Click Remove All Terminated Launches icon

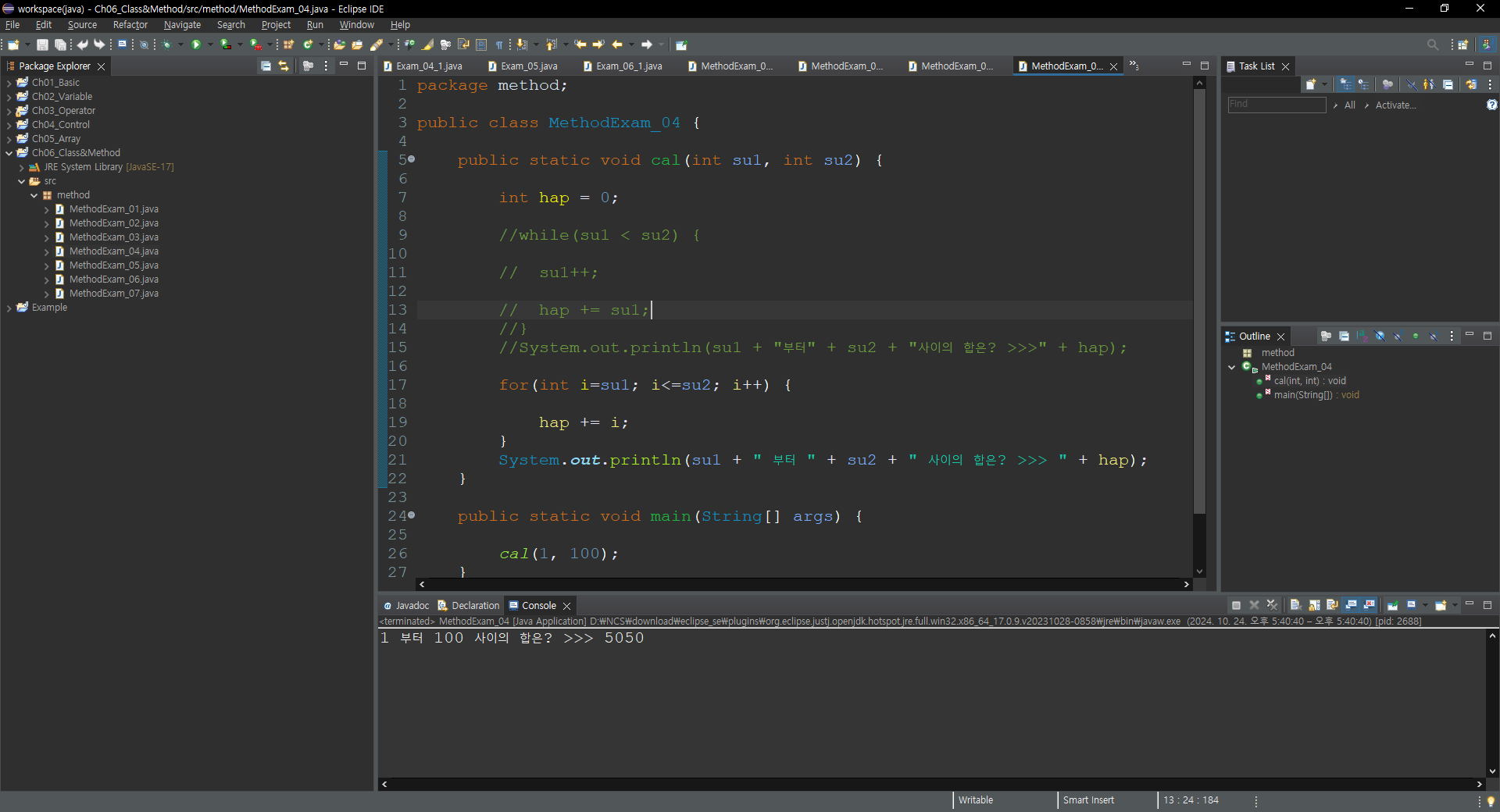(x=1273, y=605)
